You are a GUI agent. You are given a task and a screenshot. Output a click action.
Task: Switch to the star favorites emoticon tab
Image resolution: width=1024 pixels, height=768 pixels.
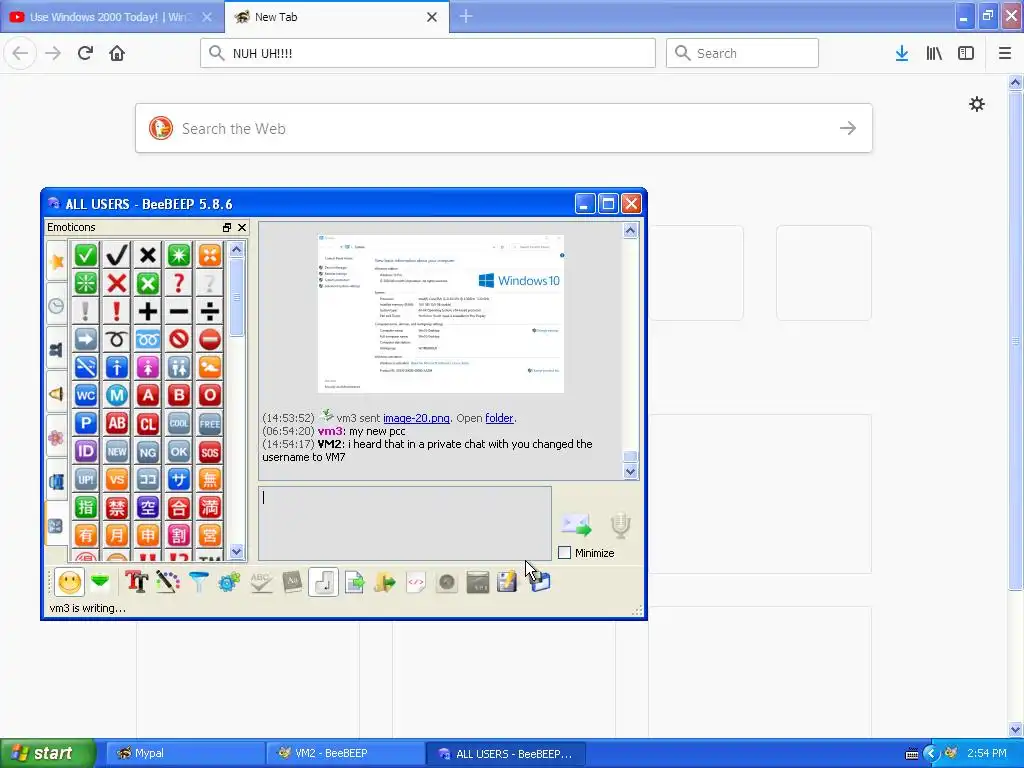57,261
